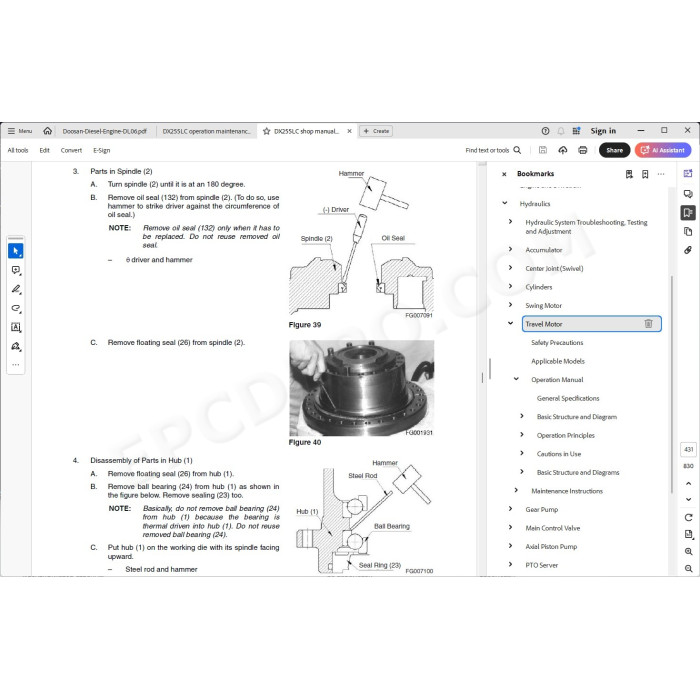Collapse the Operation Manual bookmark
Image resolution: width=700 pixels, height=700 pixels.
tap(517, 379)
